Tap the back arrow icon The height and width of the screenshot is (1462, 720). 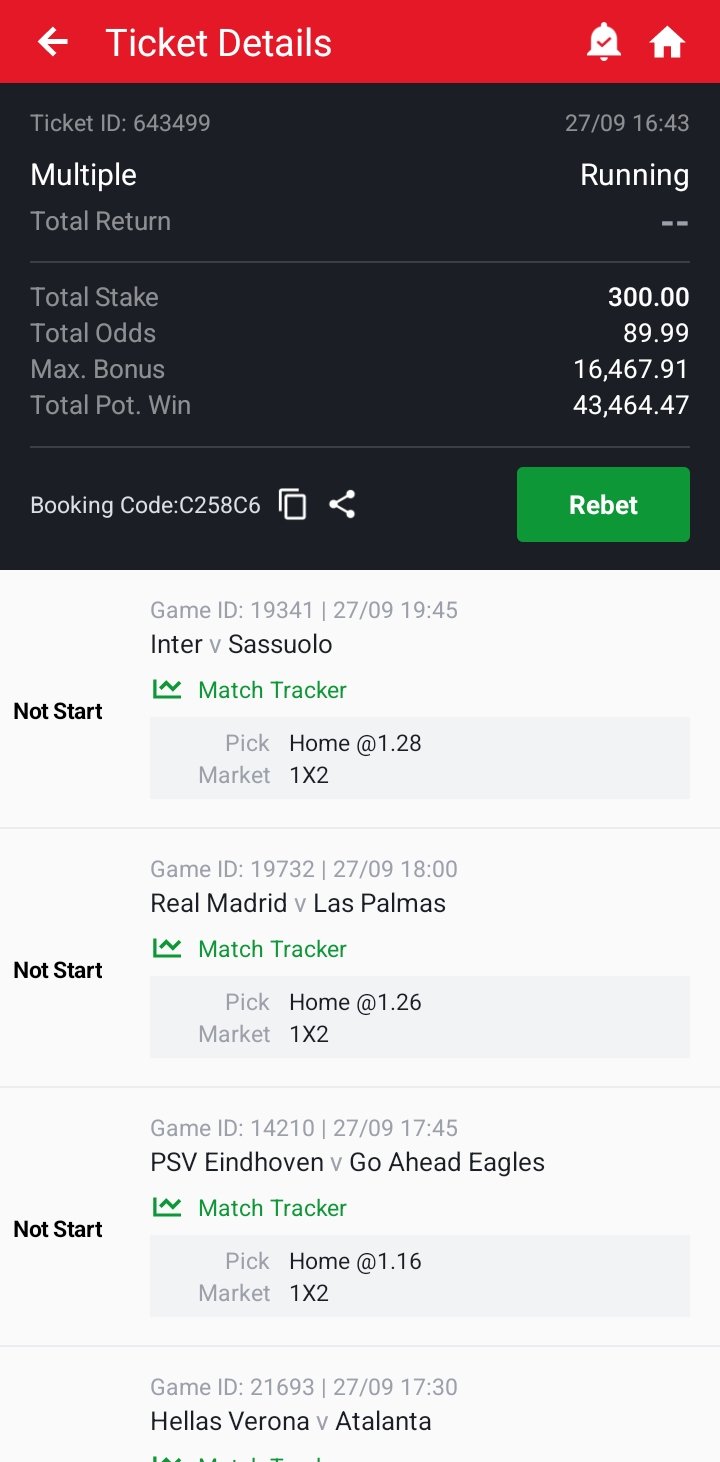(x=53, y=42)
